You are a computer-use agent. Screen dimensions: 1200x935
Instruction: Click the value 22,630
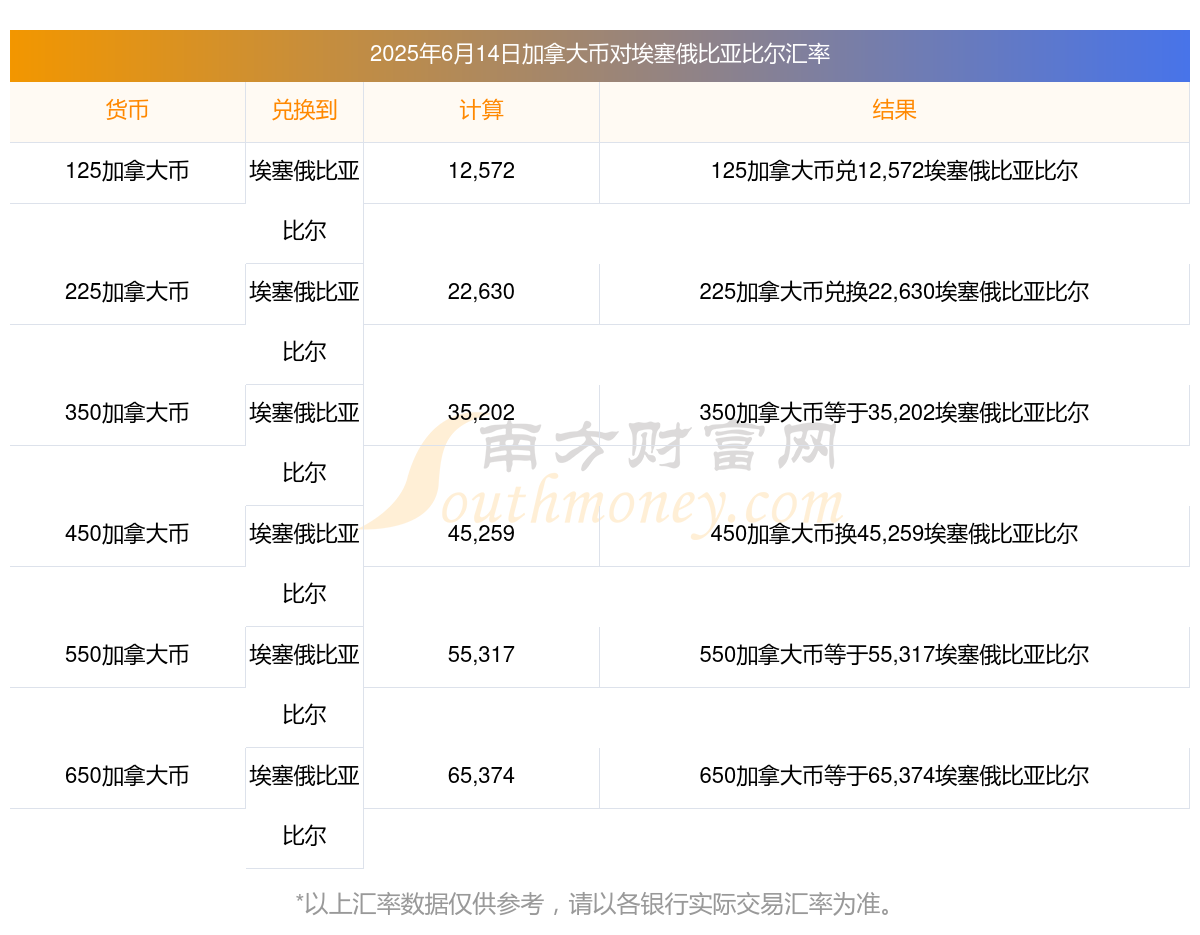click(481, 292)
